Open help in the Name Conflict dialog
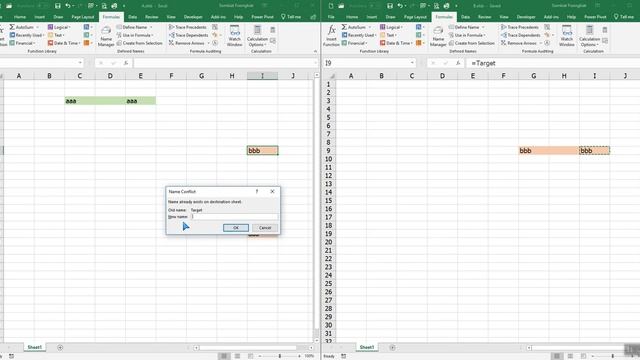The width and height of the screenshot is (640, 360). click(x=257, y=191)
